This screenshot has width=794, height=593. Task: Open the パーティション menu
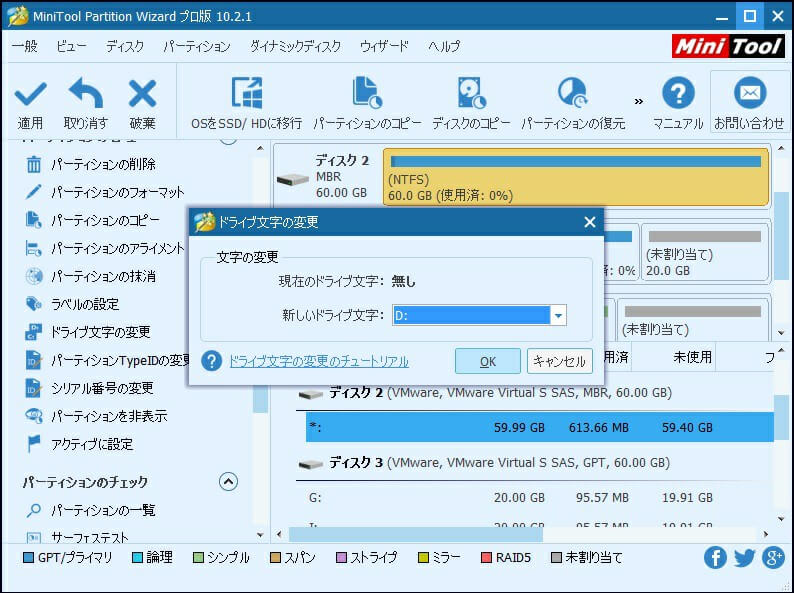pos(196,46)
